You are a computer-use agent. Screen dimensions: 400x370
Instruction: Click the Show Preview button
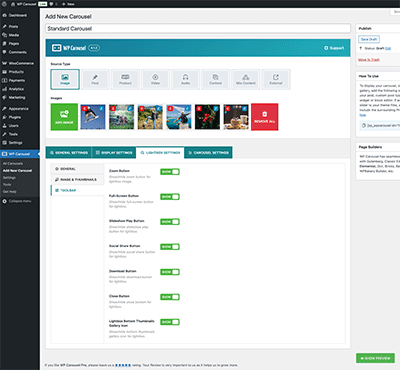pos(375,358)
